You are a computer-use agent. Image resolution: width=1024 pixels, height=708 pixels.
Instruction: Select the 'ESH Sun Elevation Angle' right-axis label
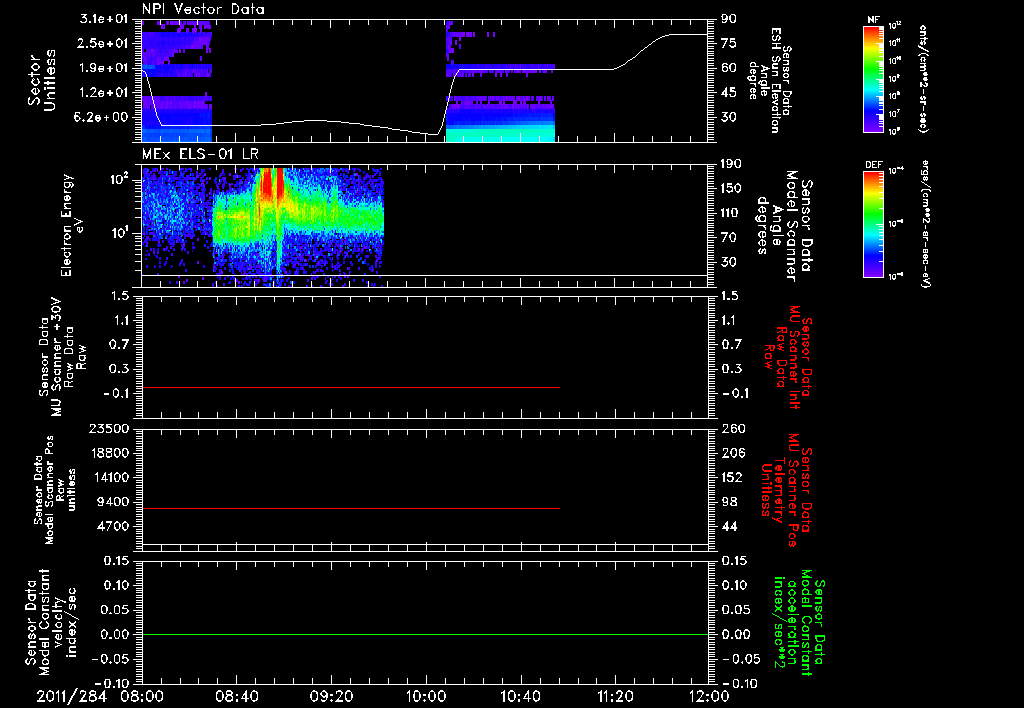click(x=771, y=80)
